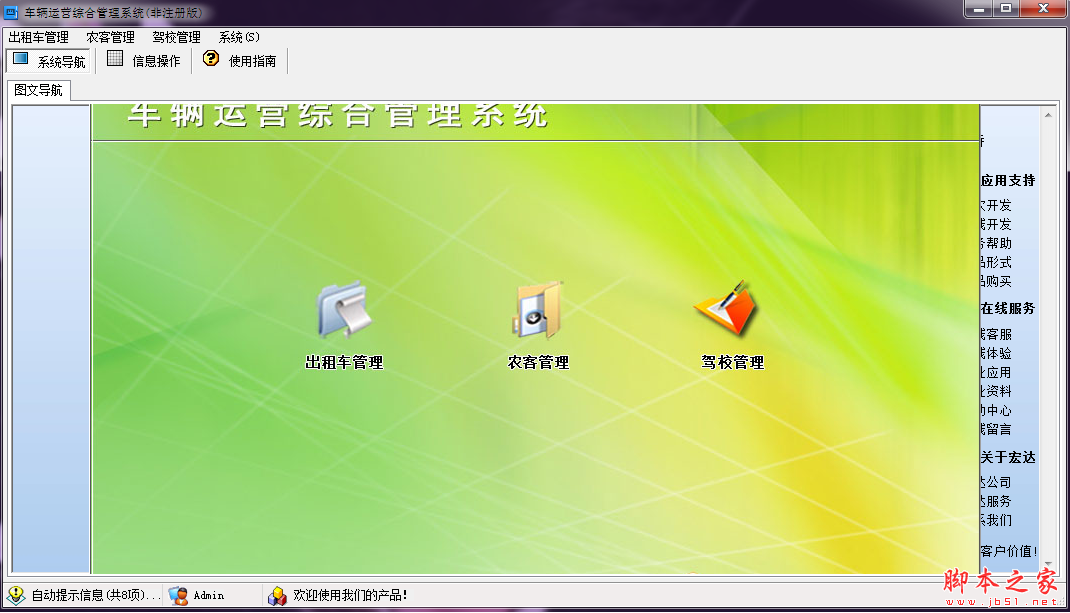Click sidebar link ending in 资料
This screenshot has height=613, width=1070.
click(996, 391)
